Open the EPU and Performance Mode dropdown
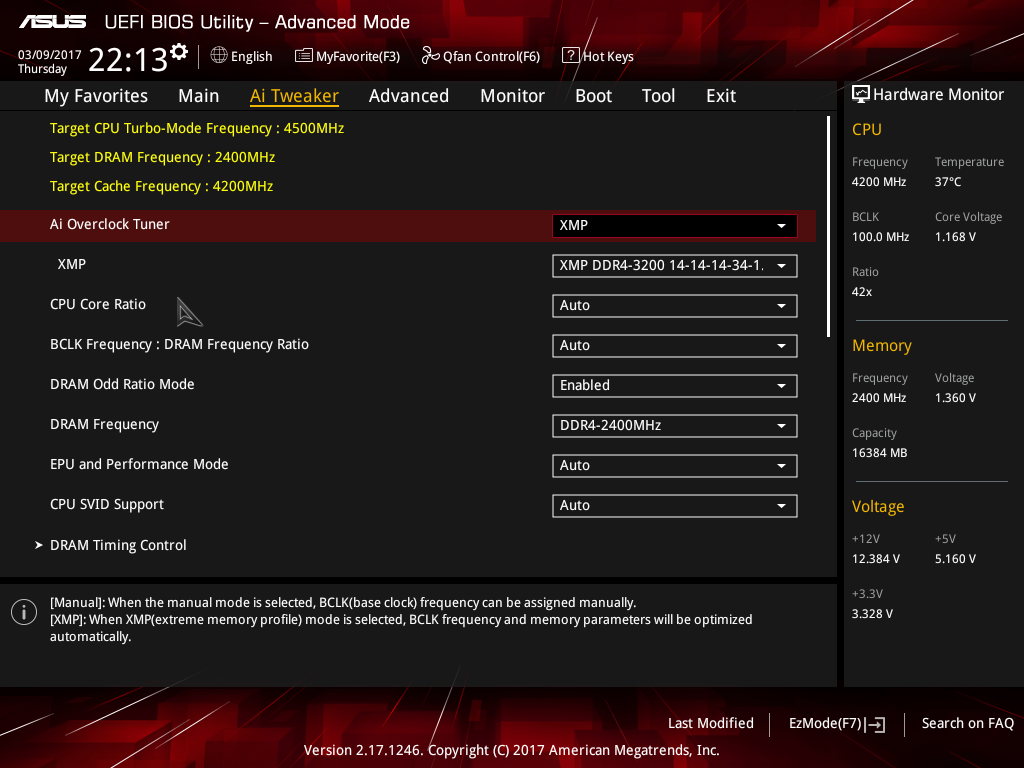The width and height of the screenshot is (1024, 768). click(x=675, y=466)
